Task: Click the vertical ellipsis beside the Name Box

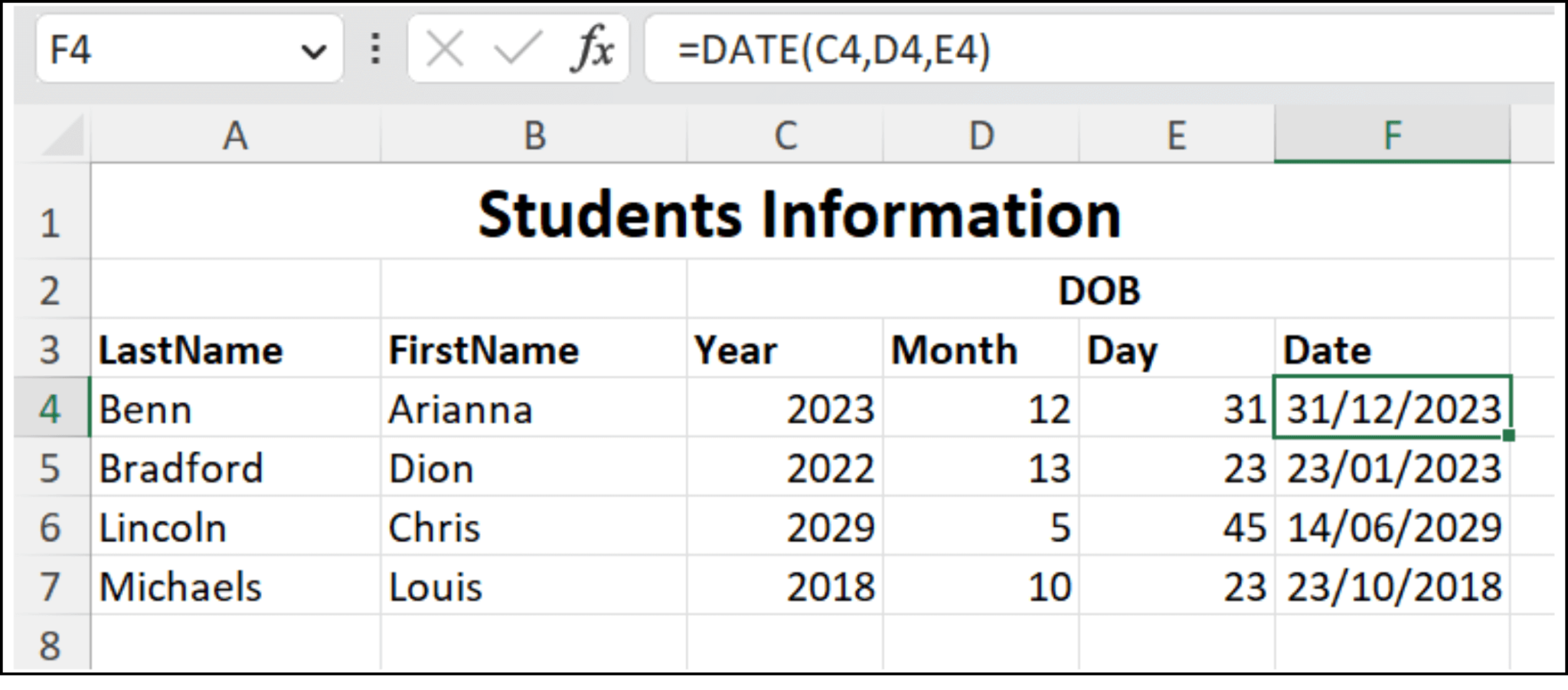Action: 374,47
